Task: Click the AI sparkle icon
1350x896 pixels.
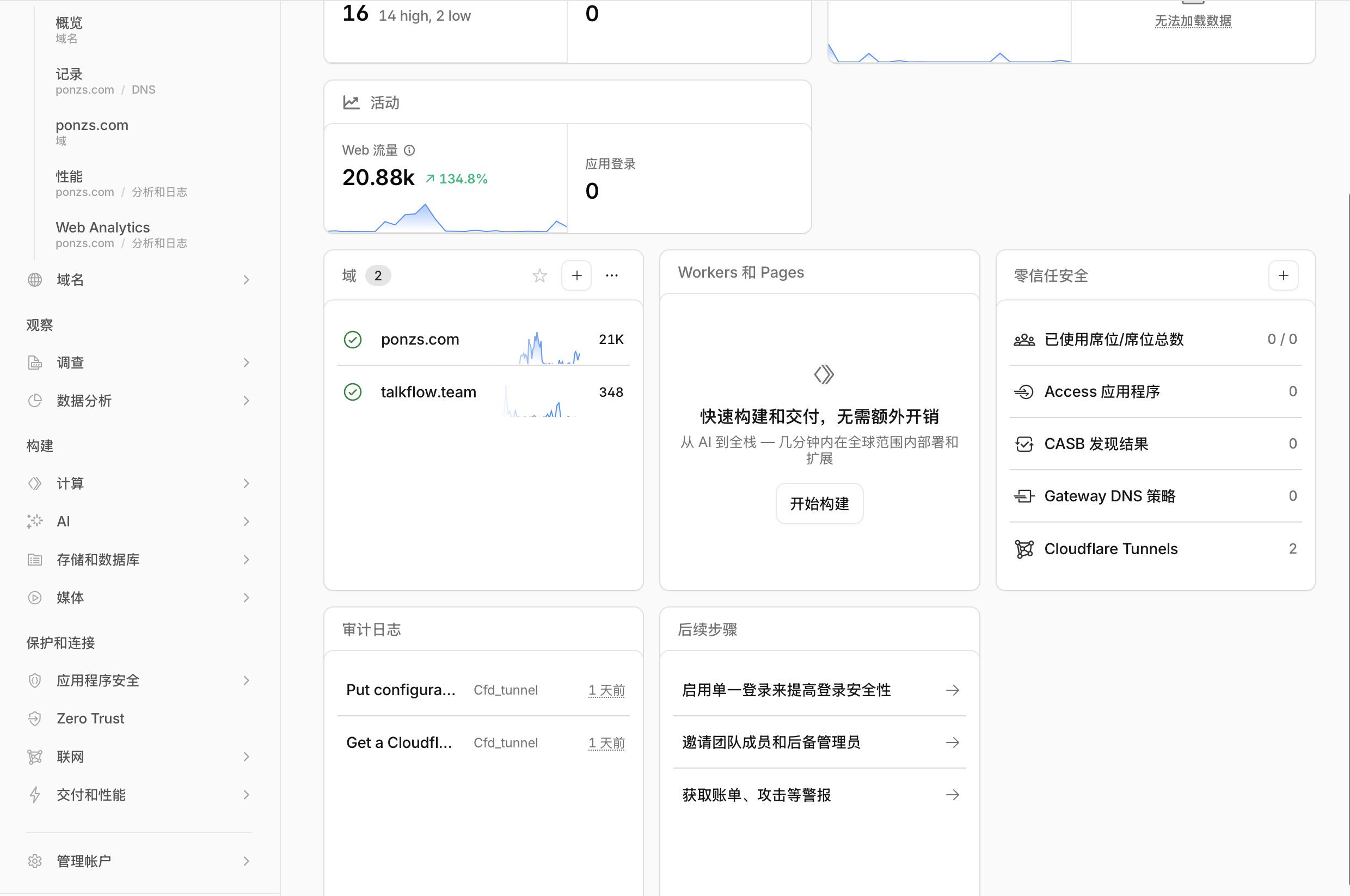Action: click(35, 521)
